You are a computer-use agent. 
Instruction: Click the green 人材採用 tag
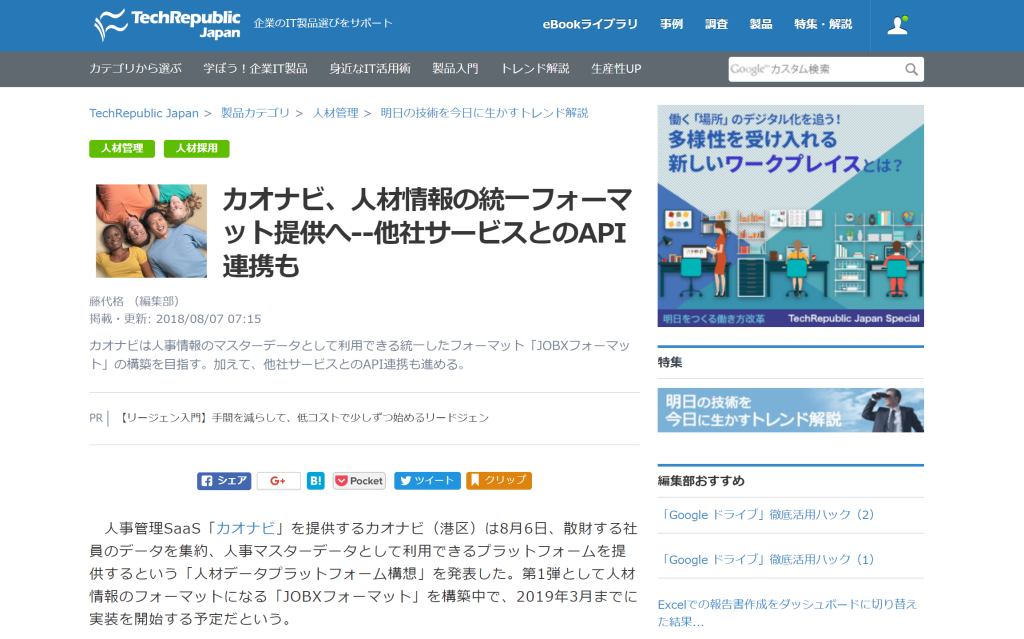click(197, 148)
